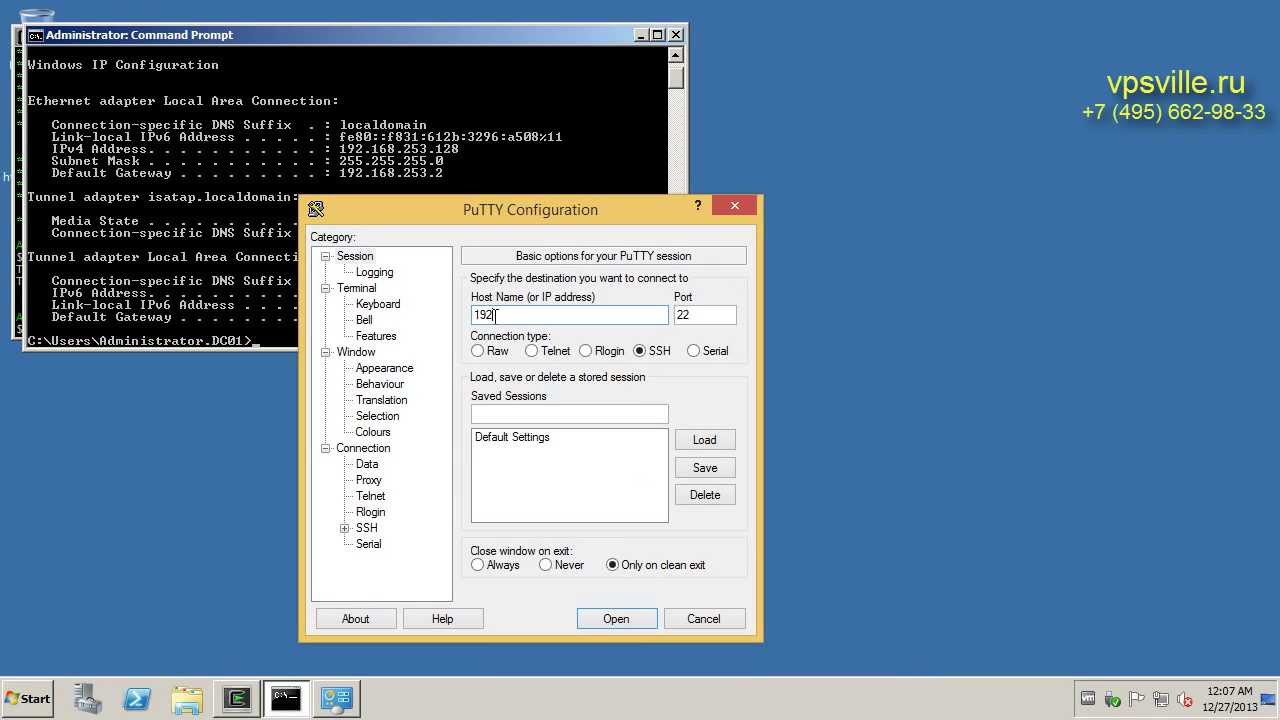1280x720 pixels.
Task: Click Open to start the connection
Action: tap(617, 619)
